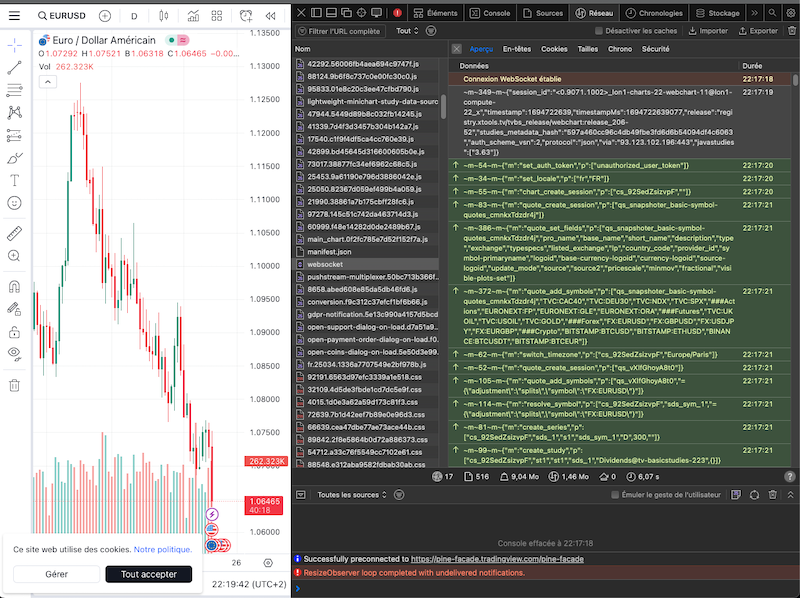
Task: Enable Désactiver les caches checkbox
Action: (599, 31)
